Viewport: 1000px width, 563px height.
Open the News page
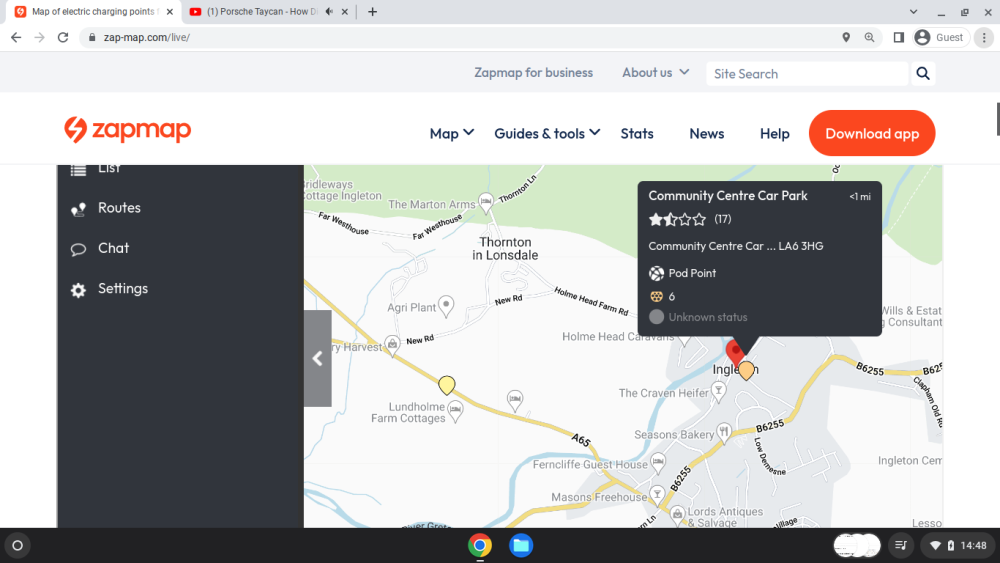pos(707,133)
